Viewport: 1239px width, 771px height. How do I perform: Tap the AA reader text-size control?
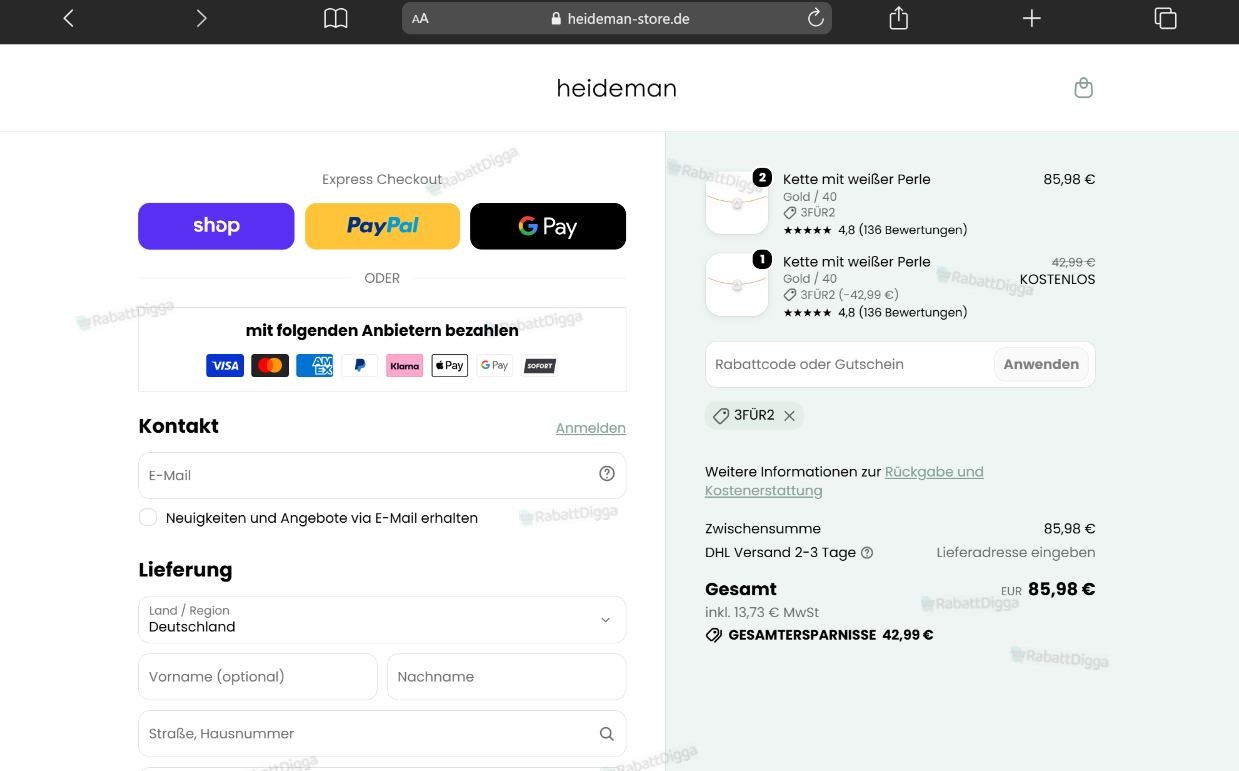(420, 18)
